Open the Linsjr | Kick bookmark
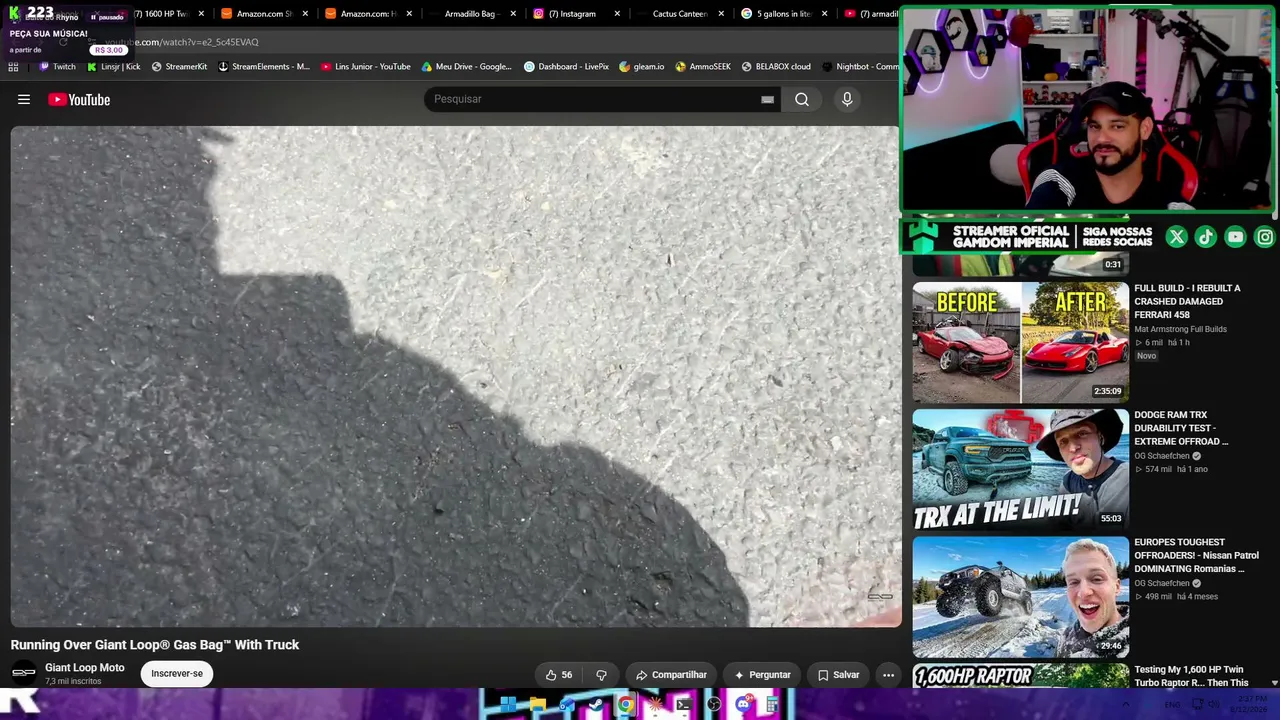Image resolution: width=1280 pixels, height=720 pixels. click(x=114, y=67)
